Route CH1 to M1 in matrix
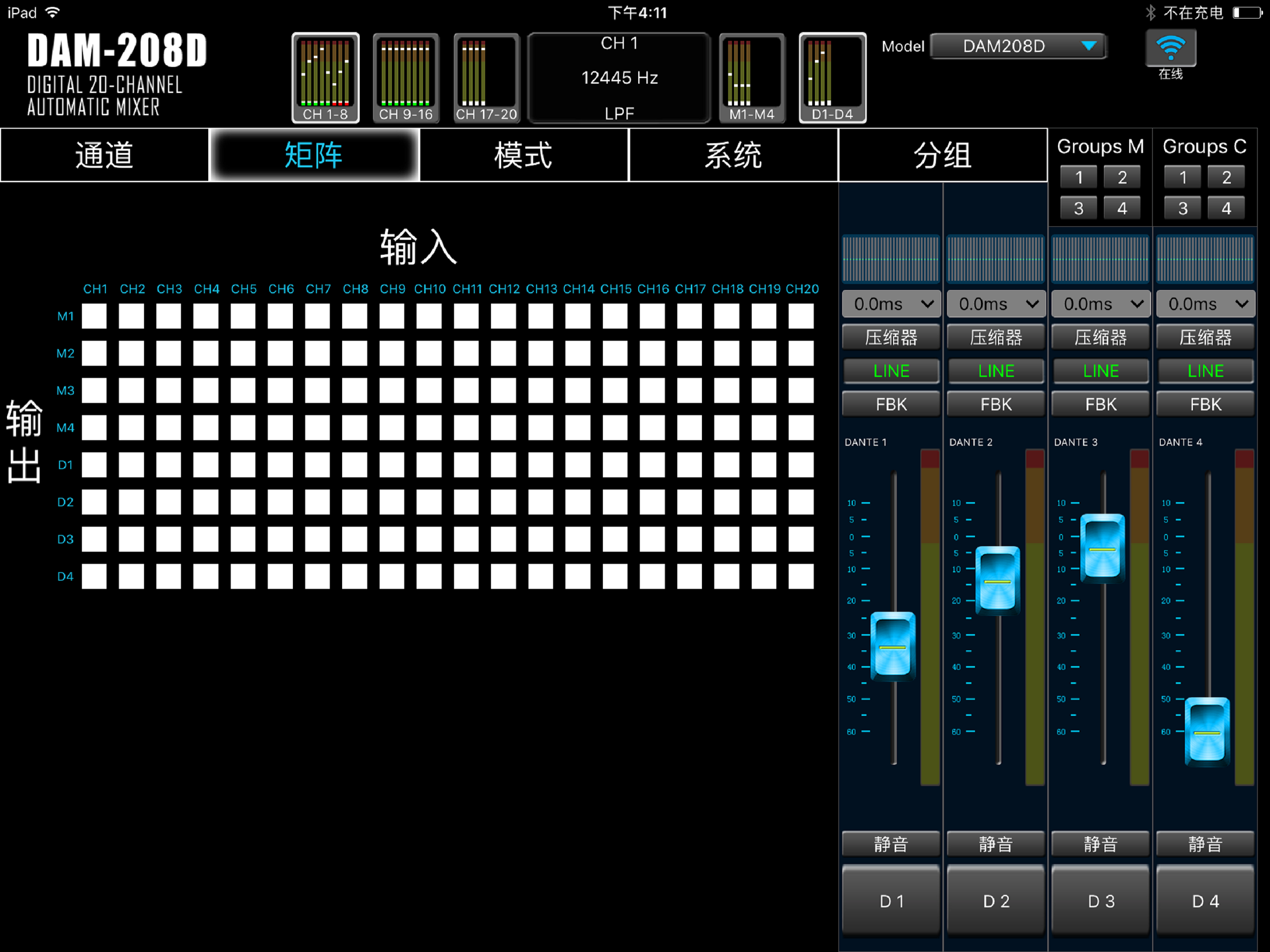The height and width of the screenshot is (952, 1270). (x=94, y=316)
